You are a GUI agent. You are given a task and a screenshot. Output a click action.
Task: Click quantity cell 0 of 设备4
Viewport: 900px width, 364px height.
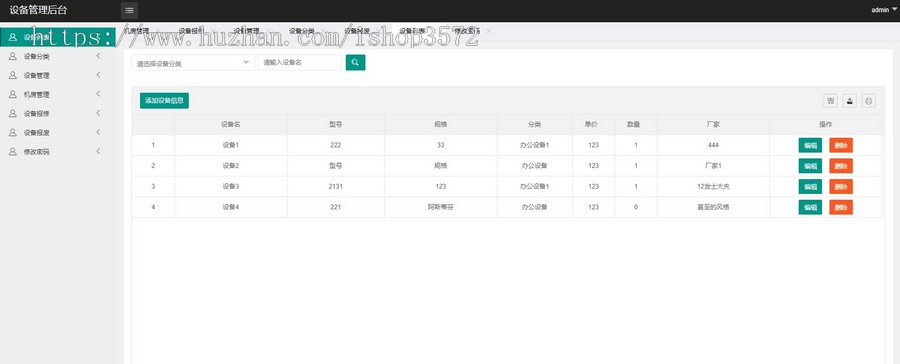point(636,207)
